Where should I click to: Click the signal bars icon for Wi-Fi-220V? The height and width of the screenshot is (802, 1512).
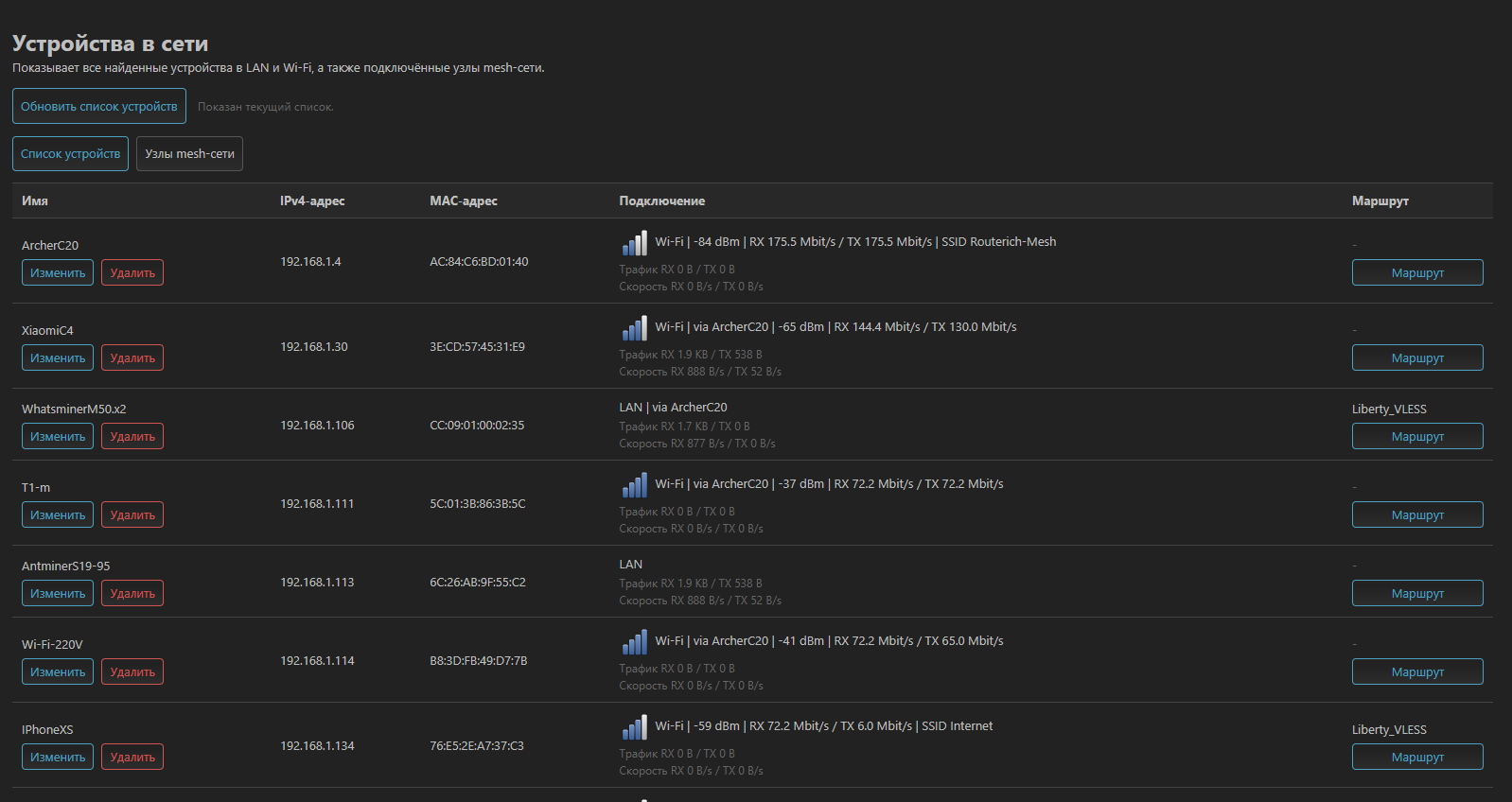tap(634, 643)
